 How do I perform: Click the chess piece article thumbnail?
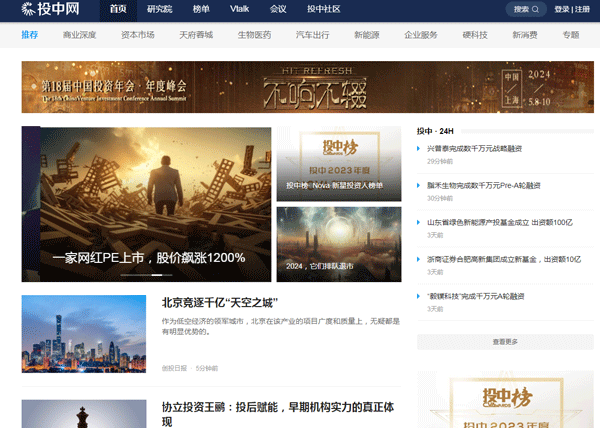pos(84,414)
